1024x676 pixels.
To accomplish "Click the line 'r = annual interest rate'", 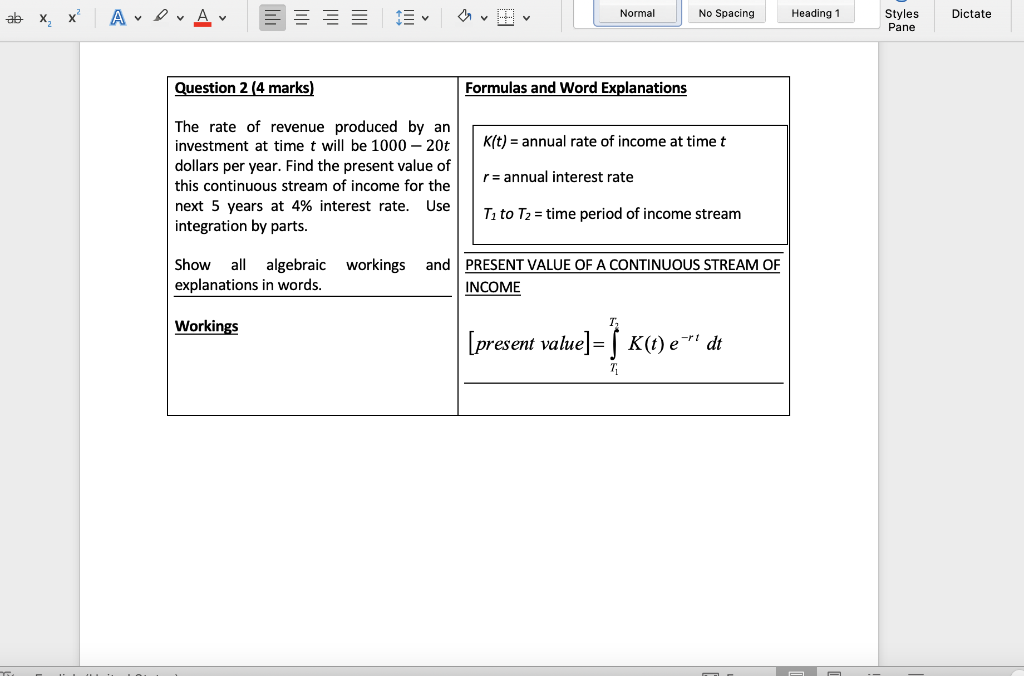I will (558, 177).
